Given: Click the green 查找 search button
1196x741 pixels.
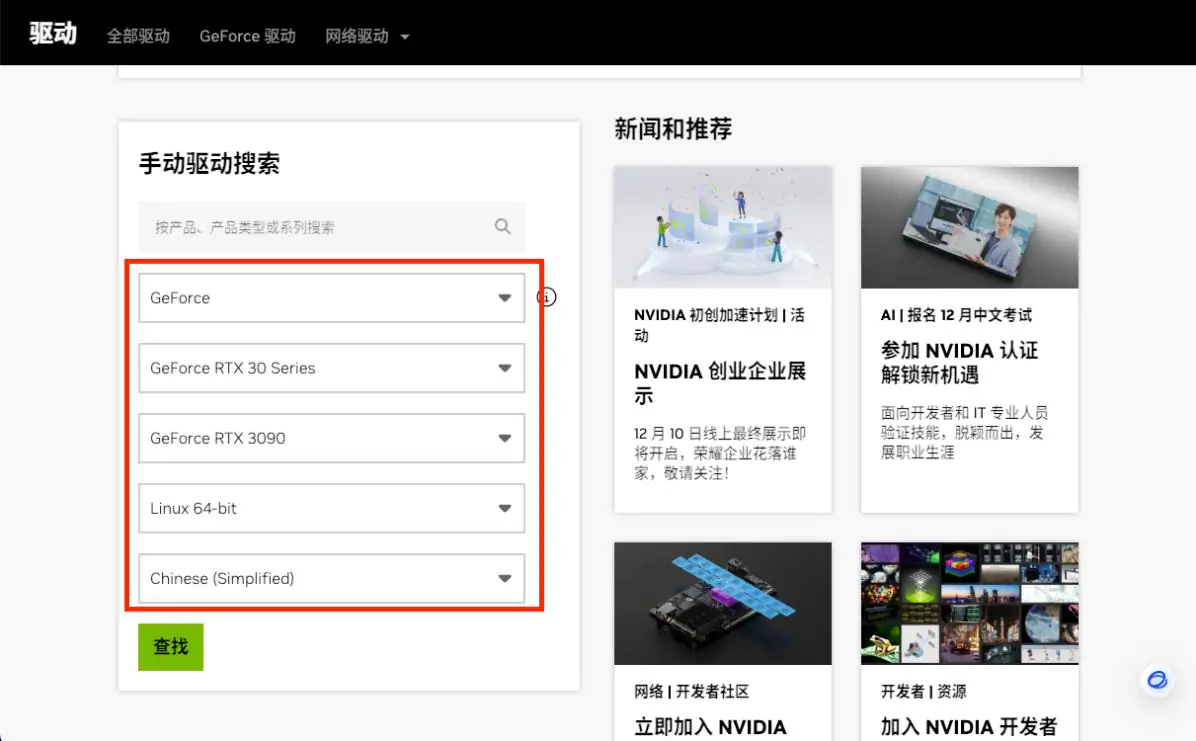Looking at the screenshot, I should 170,647.
